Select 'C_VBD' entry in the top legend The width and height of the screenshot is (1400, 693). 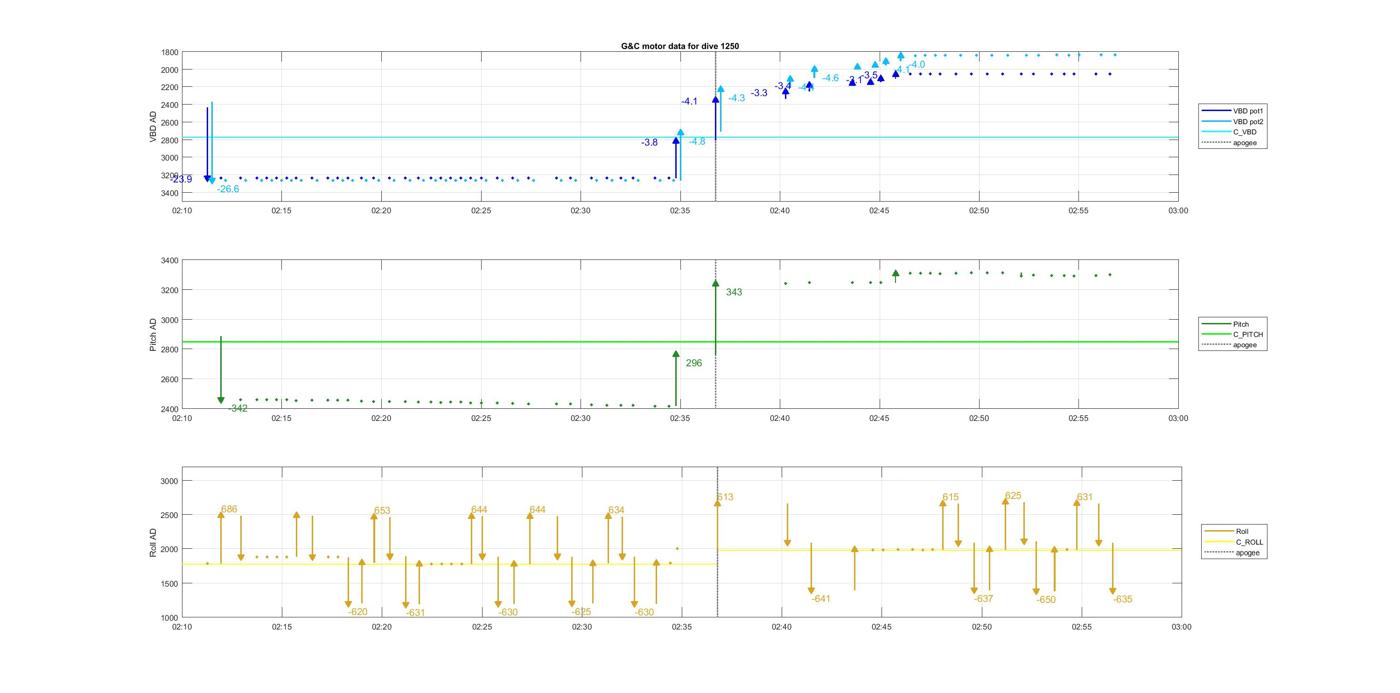tap(1244, 132)
